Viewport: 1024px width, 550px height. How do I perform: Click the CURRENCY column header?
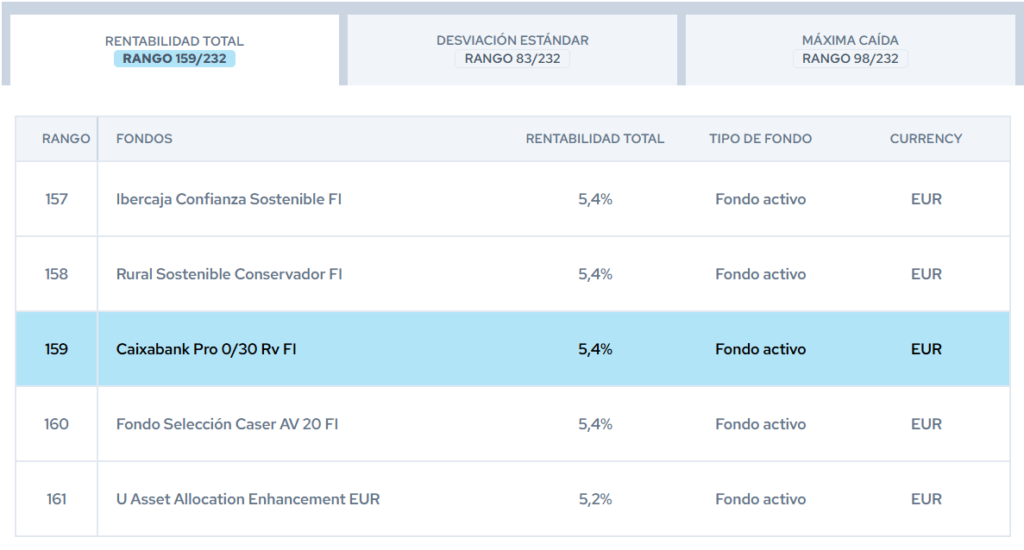point(926,138)
